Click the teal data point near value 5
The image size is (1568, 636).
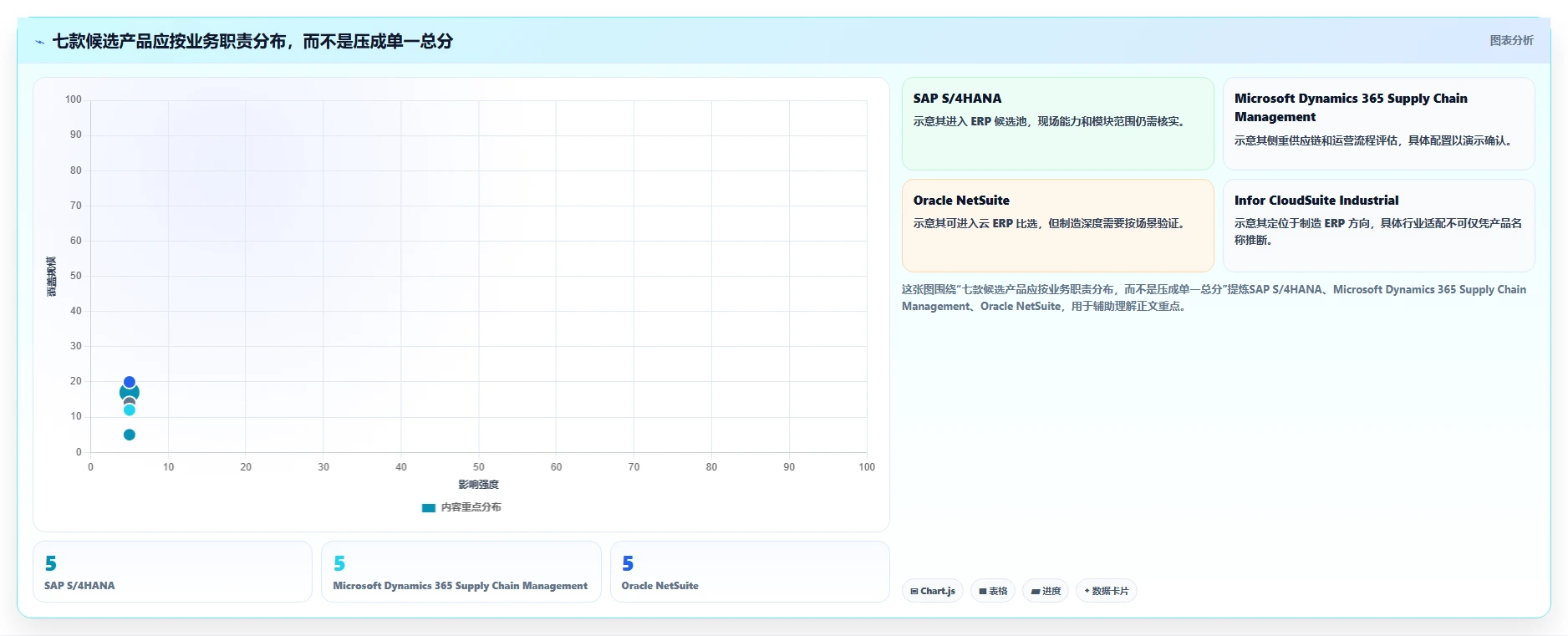tap(130, 435)
